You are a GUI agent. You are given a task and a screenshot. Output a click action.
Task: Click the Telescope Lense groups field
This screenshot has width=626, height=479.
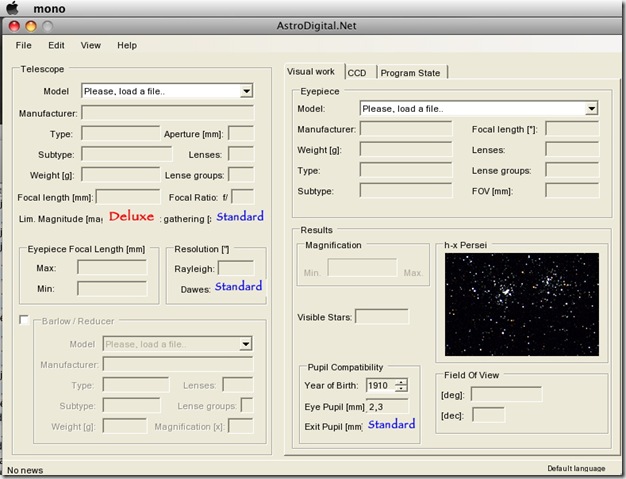(241, 175)
